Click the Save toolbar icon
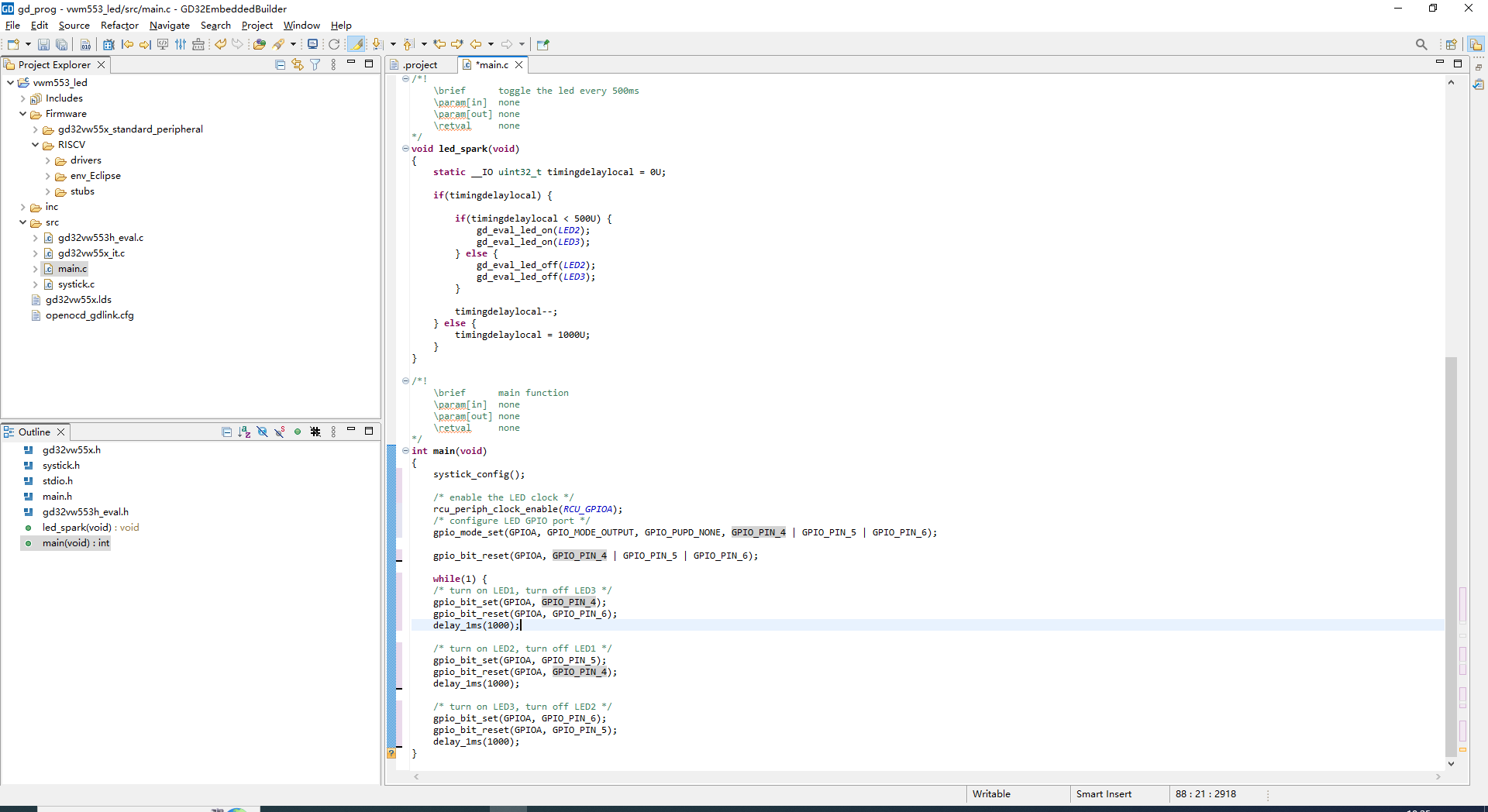1488x812 pixels. 43,45
